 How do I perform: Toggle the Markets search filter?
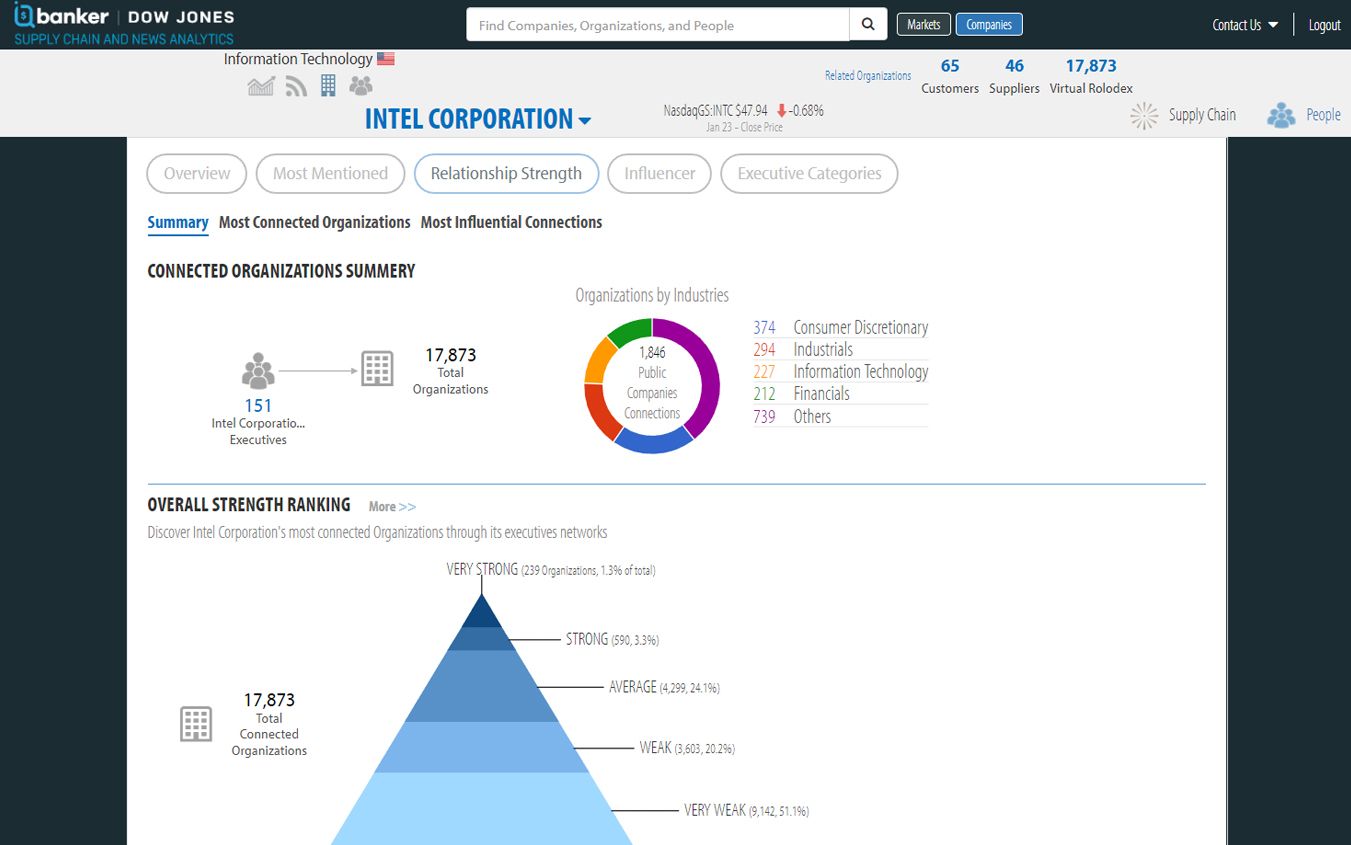[x=923, y=25]
